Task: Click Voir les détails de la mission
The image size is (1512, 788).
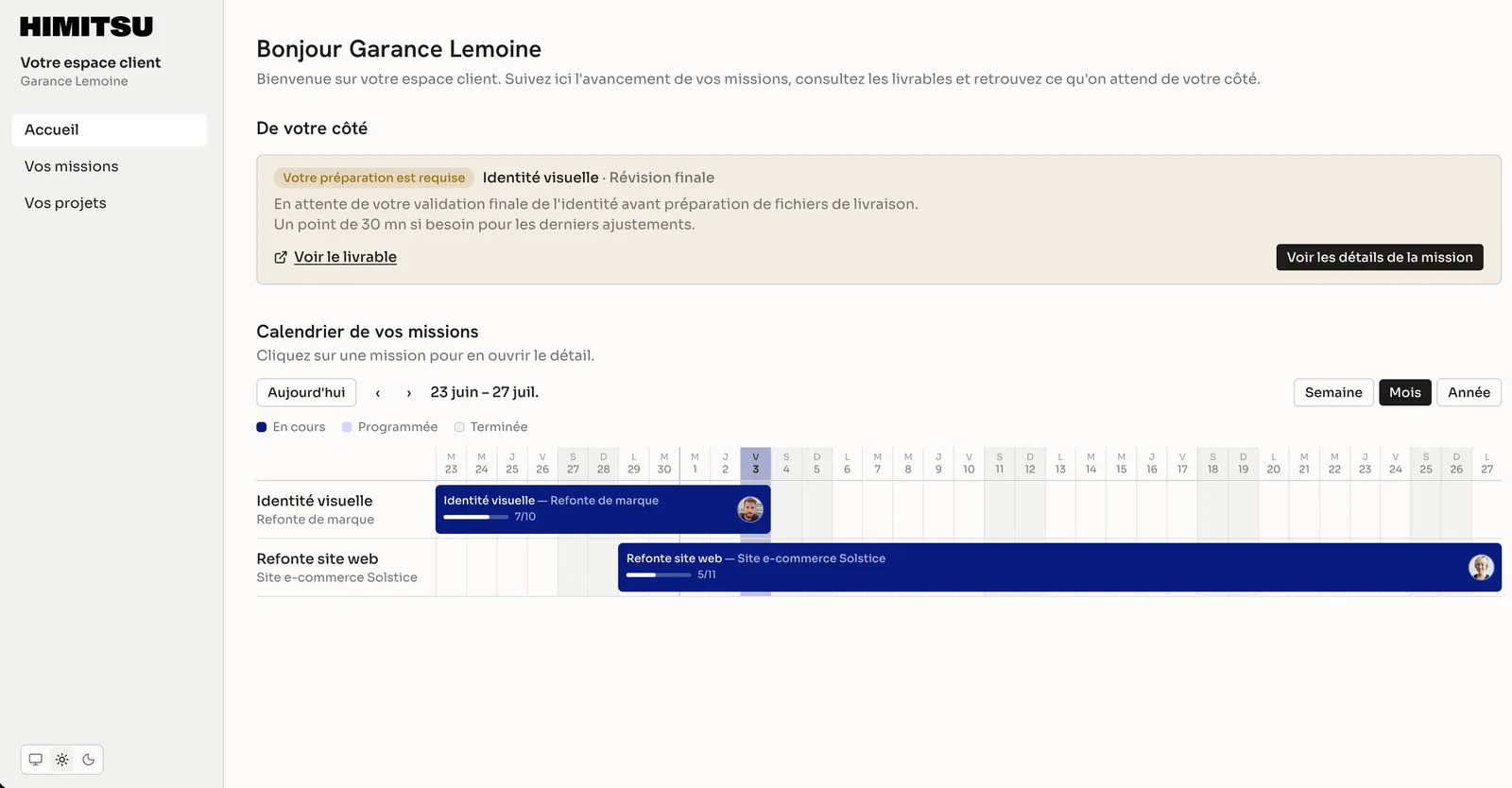Action: 1380,257
